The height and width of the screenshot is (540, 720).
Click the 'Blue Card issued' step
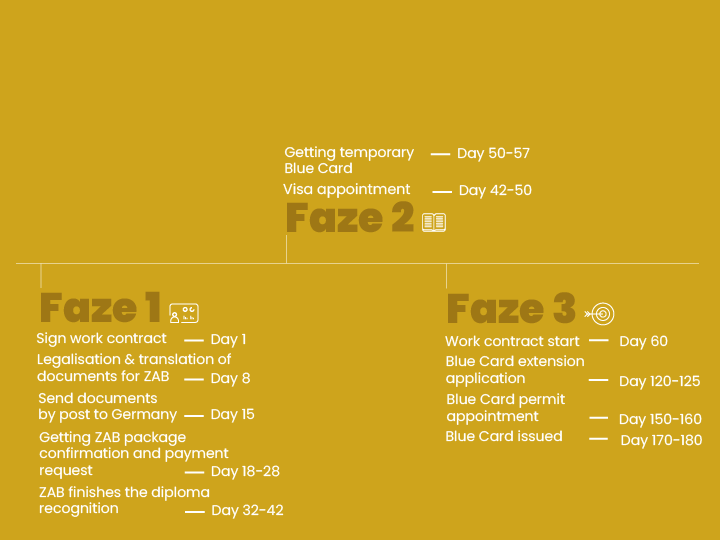[504, 436]
